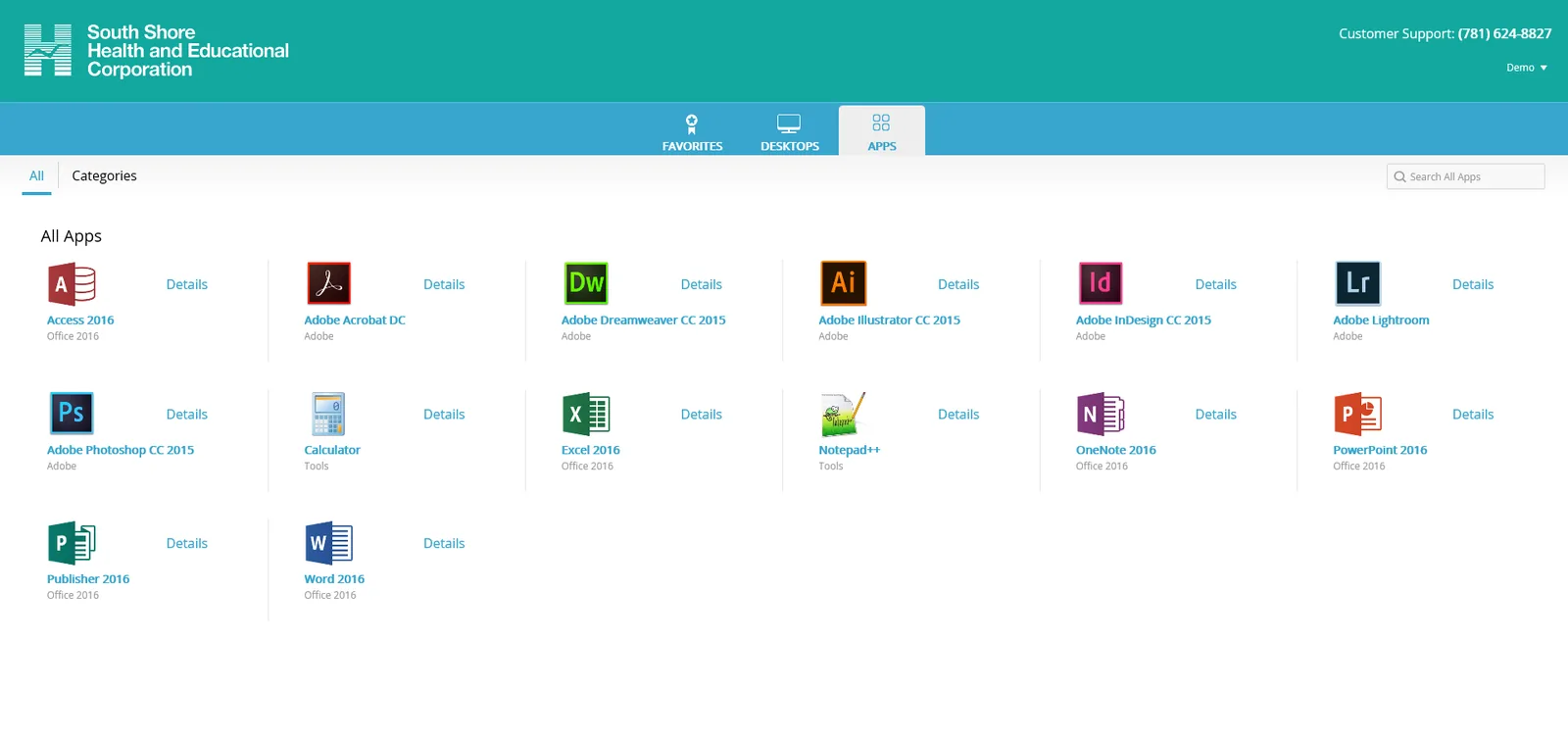Viewport: 1568px width, 740px height.
Task: View Details for Publisher 2016
Action: point(186,543)
